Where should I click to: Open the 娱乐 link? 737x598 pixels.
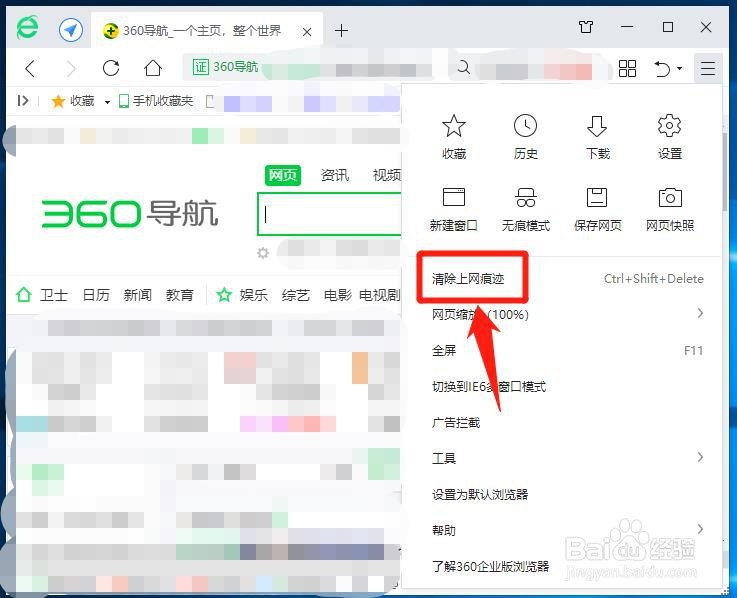pyautogui.click(x=253, y=295)
